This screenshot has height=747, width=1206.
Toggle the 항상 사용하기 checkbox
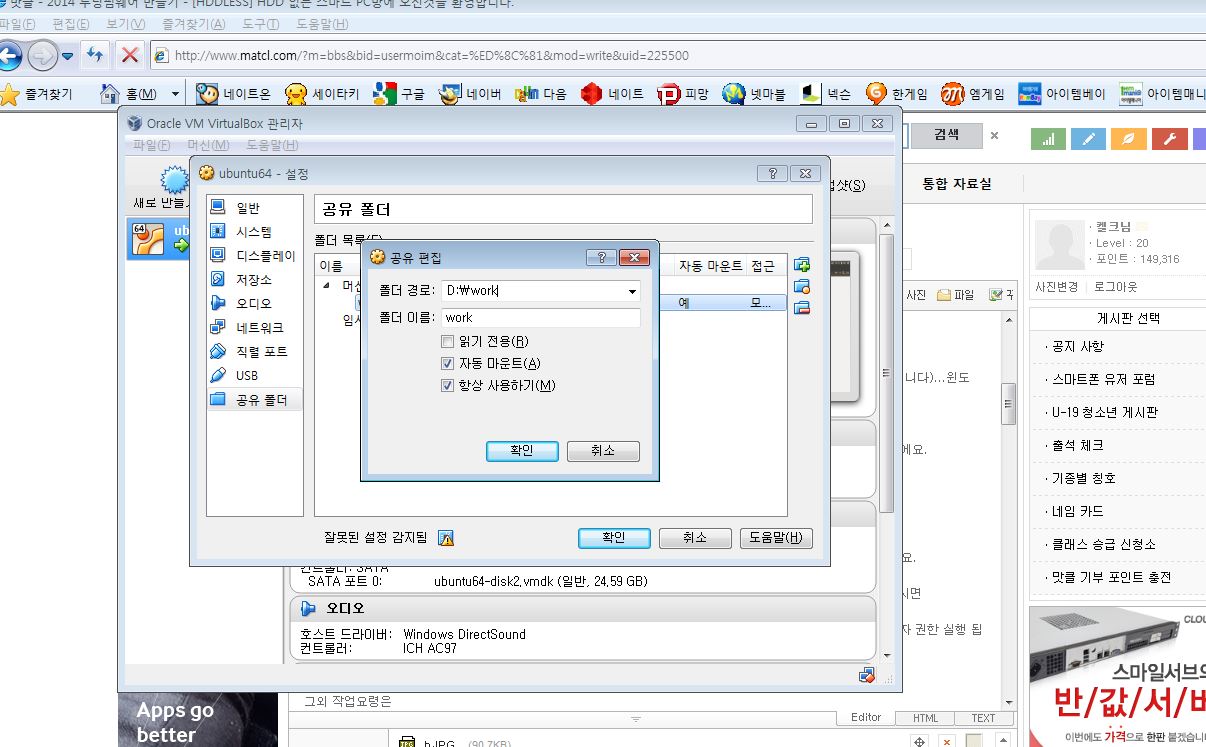447,386
